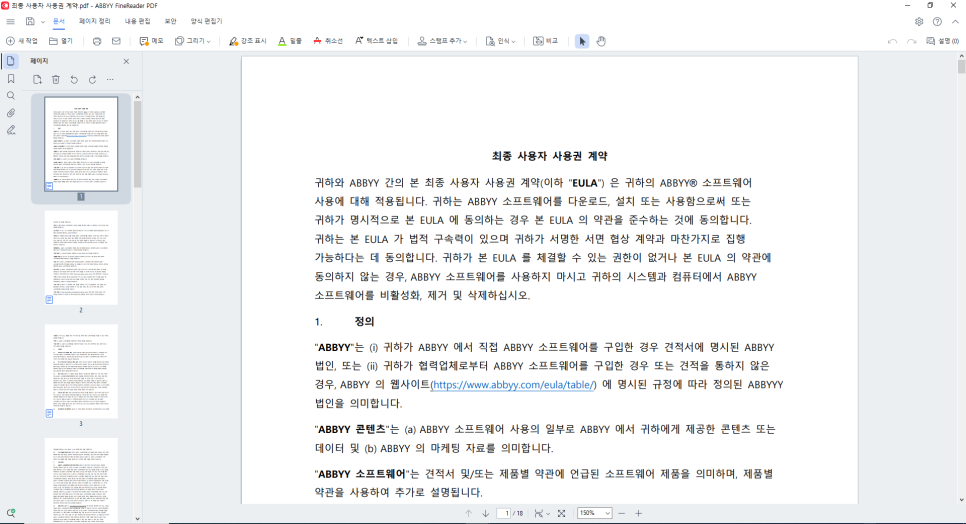The width and height of the screenshot is (966, 524).
Task: Follow the abbyy.com/eula/table hyperlink
Action: pos(513,385)
